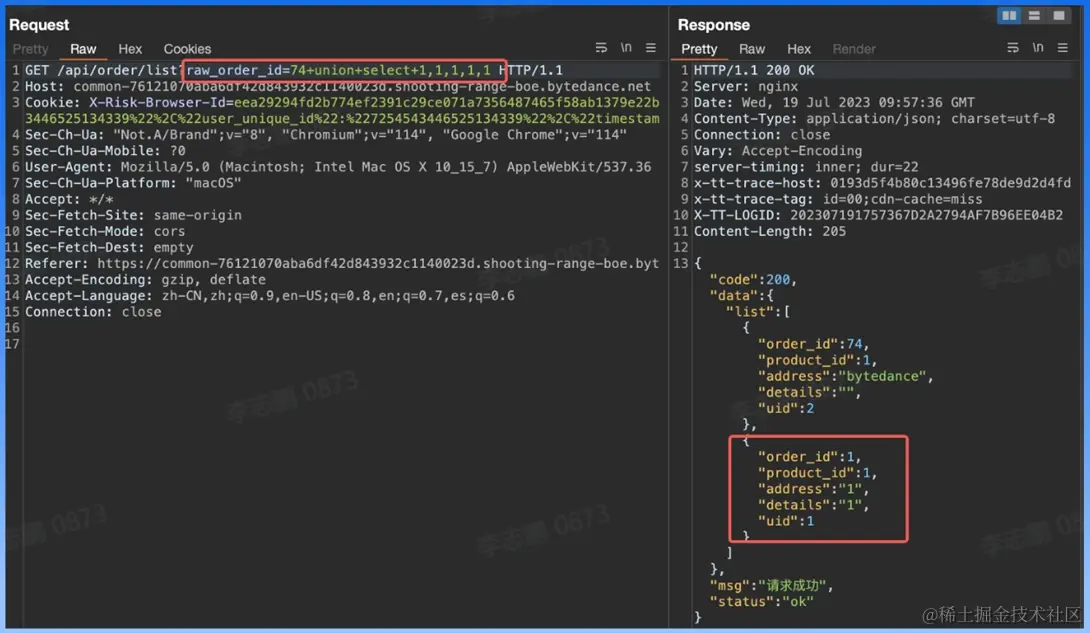1090x633 pixels.
Task: Open the Response Render tab
Action: coord(854,49)
